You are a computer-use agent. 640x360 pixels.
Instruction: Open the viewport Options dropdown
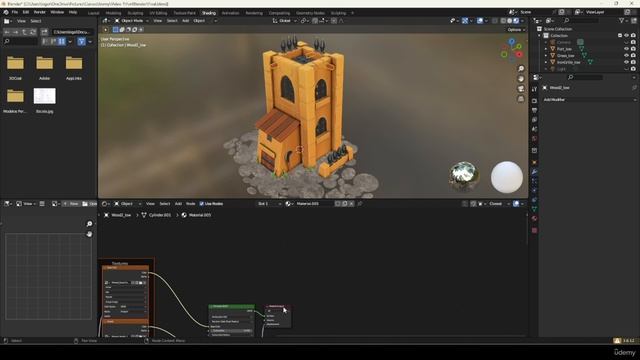coord(516,30)
